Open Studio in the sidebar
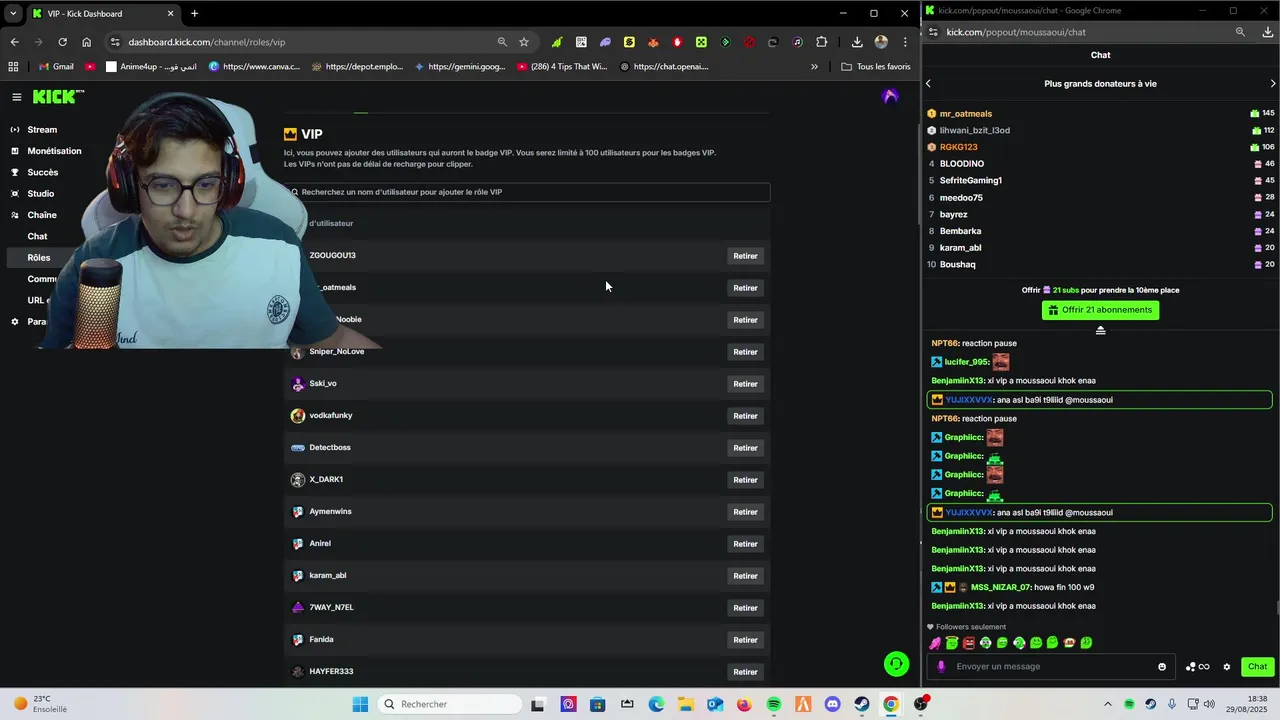 41,194
